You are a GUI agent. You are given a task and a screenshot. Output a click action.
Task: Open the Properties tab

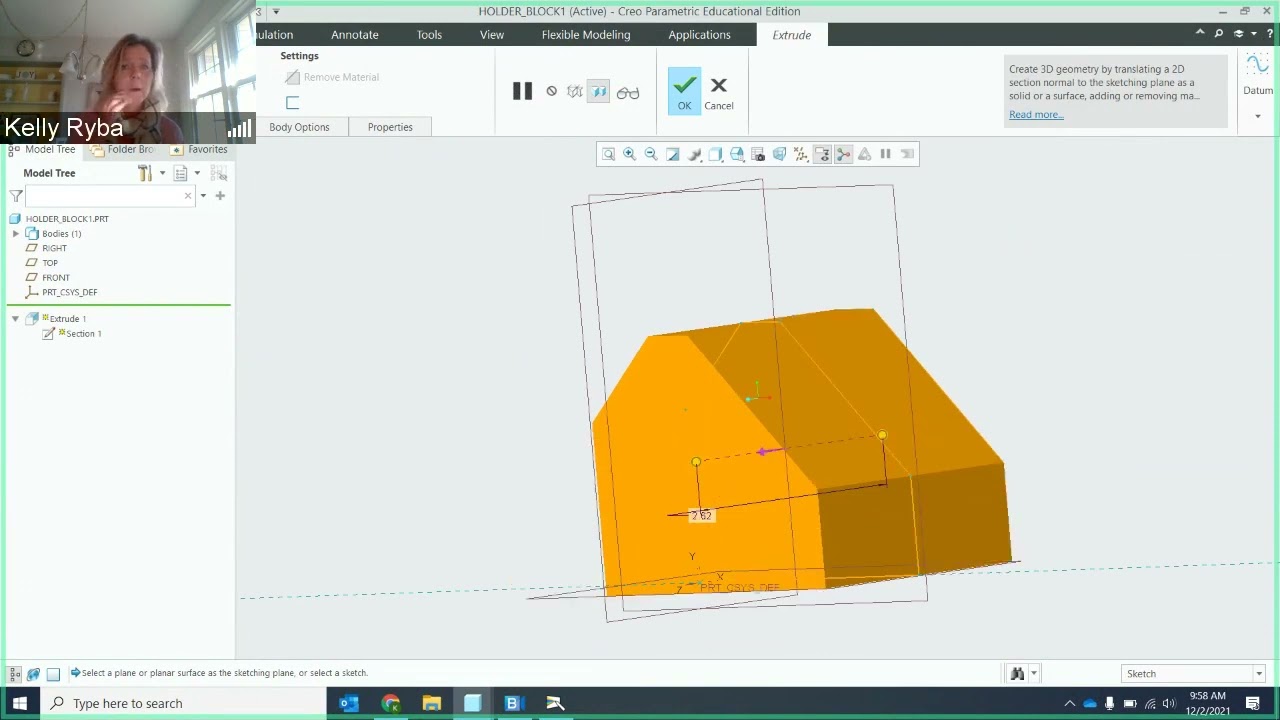[x=390, y=127]
